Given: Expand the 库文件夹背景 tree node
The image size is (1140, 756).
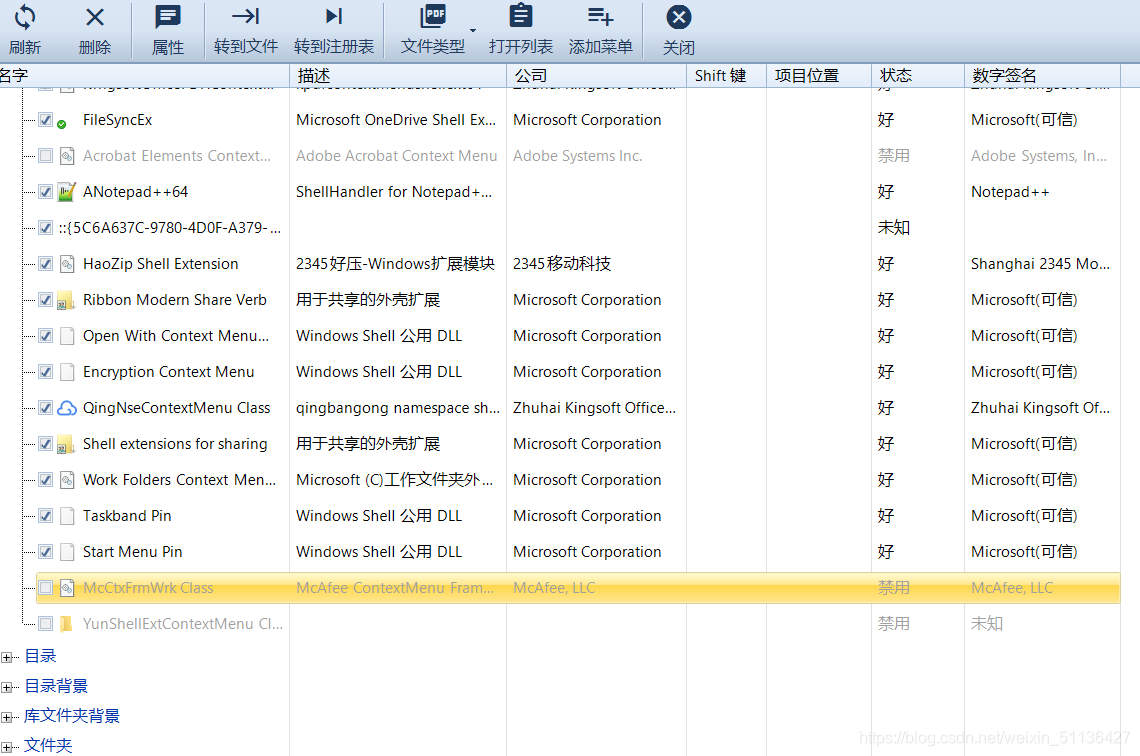Looking at the screenshot, I should 7,717.
